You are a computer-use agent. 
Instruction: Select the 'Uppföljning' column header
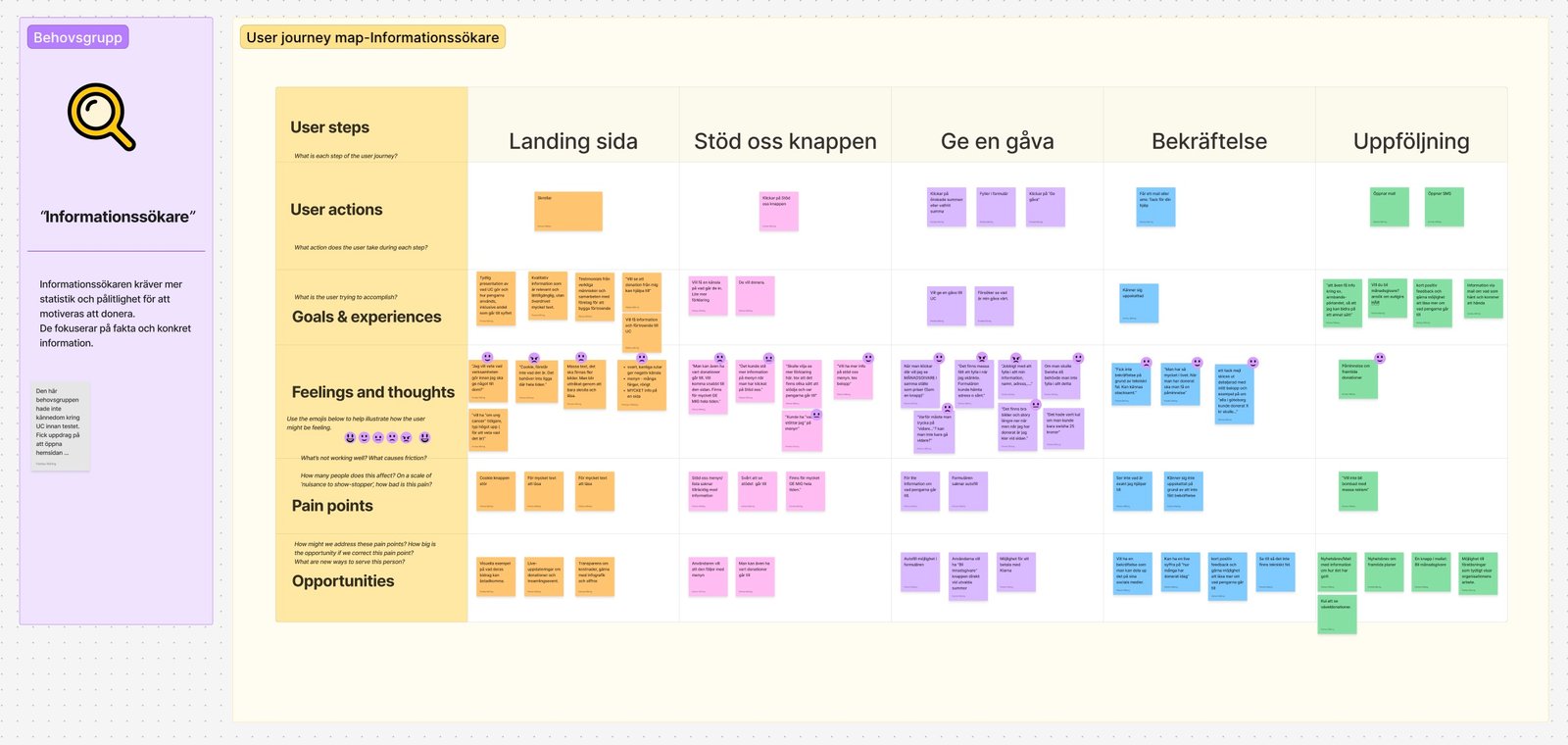pyautogui.click(x=1411, y=141)
